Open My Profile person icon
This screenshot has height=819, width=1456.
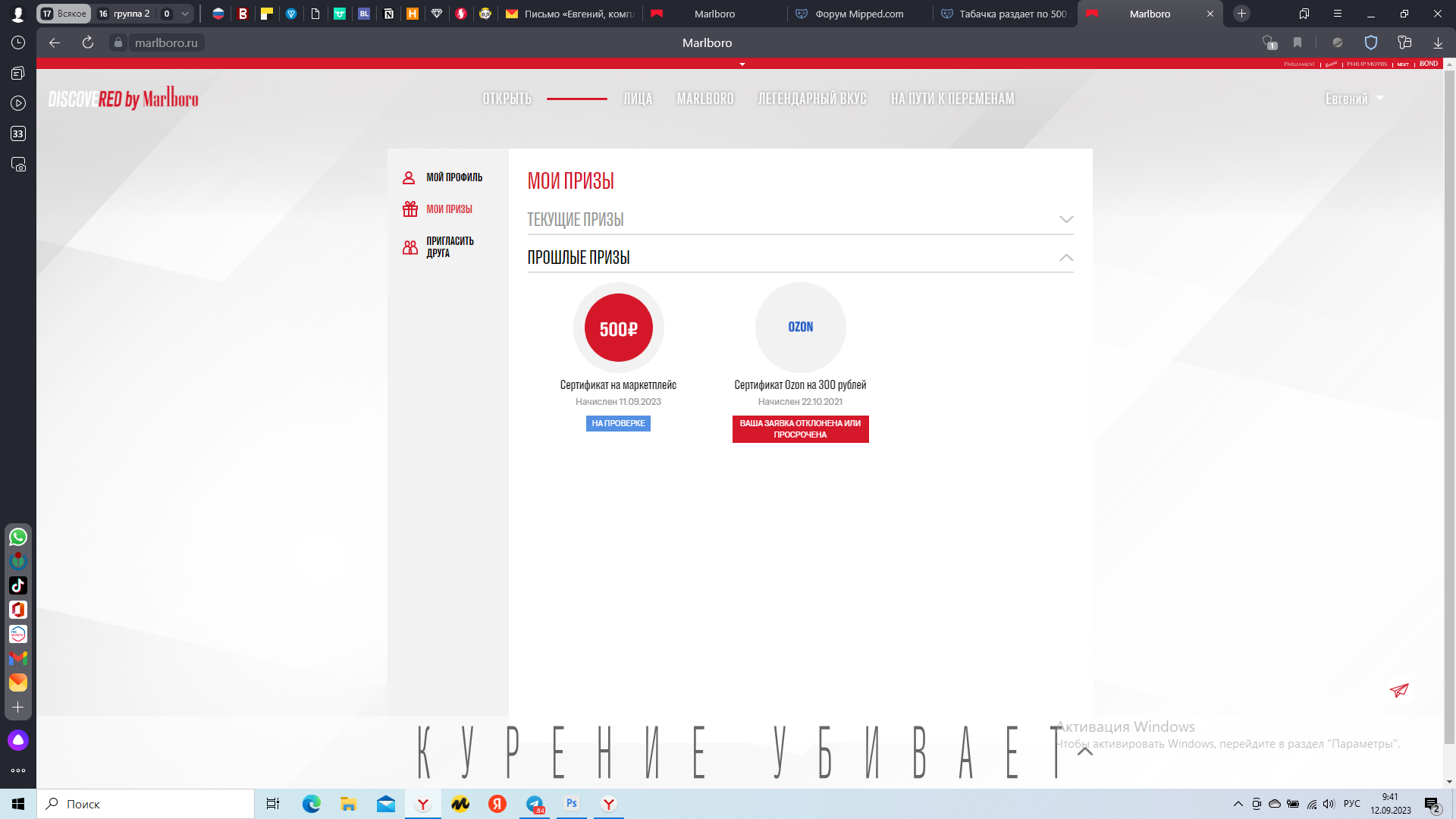[409, 177]
